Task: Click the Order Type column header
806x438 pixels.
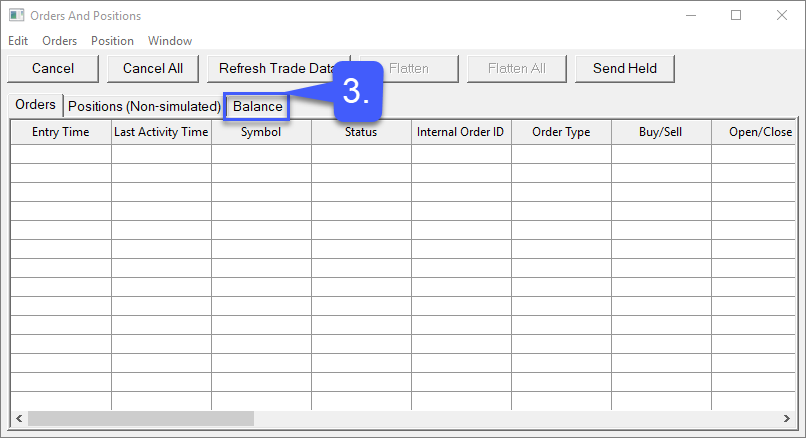Action: pos(561,132)
